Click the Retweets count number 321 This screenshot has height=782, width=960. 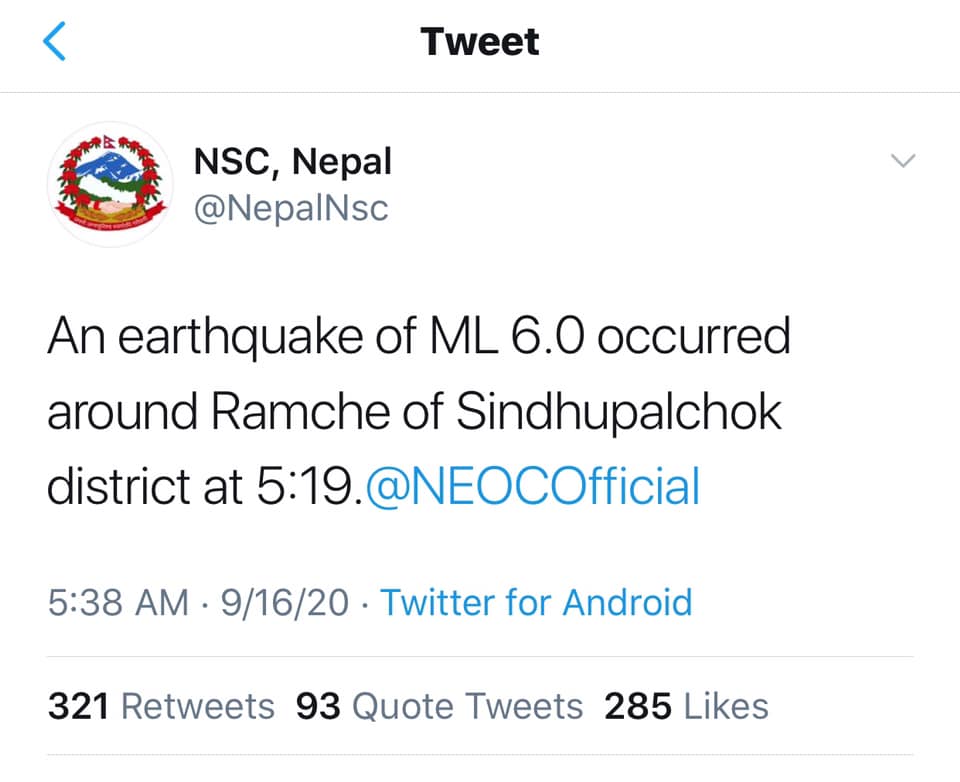pyautogui.click(x=78, y=706)
